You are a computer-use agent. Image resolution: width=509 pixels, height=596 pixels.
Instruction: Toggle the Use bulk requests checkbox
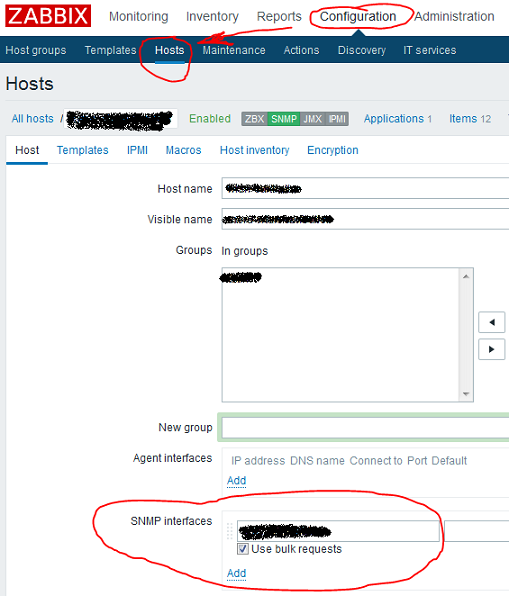[243, 549]
